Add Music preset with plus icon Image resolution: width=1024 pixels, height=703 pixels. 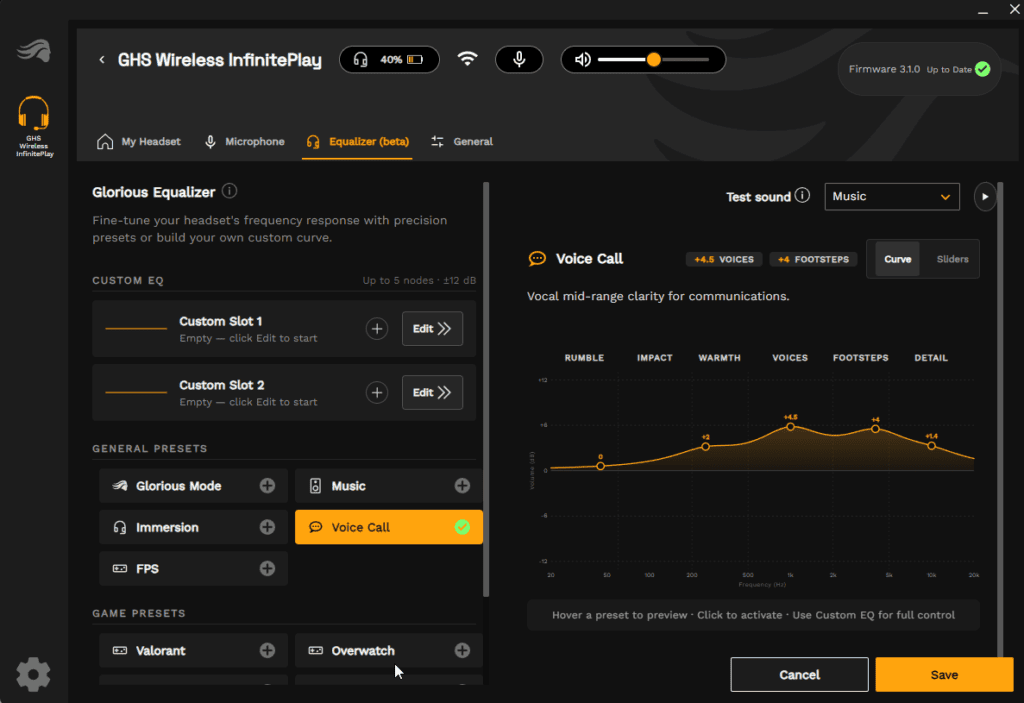click(x=462, y=485)
